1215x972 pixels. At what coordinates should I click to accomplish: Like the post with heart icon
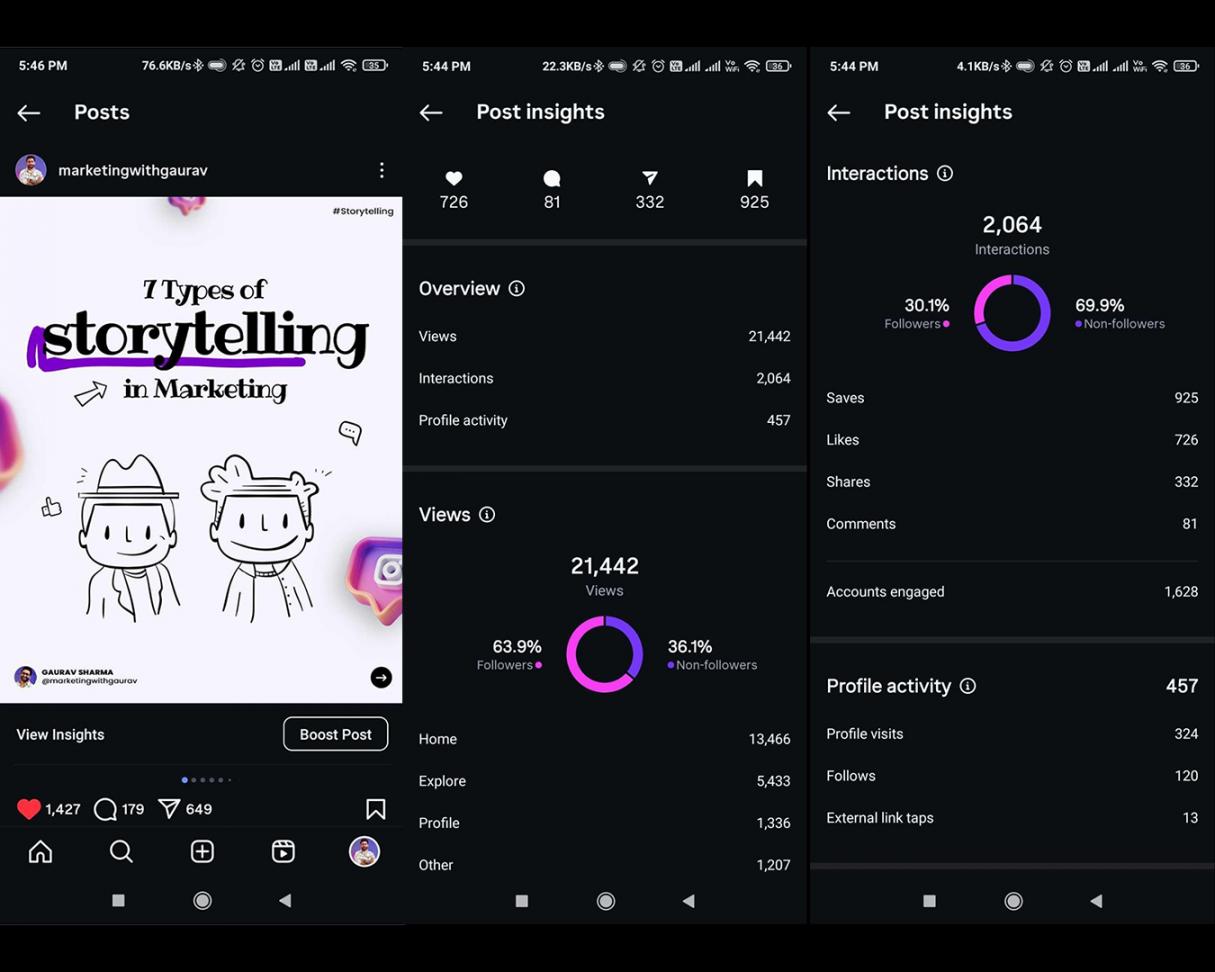[x=29, y=809]
